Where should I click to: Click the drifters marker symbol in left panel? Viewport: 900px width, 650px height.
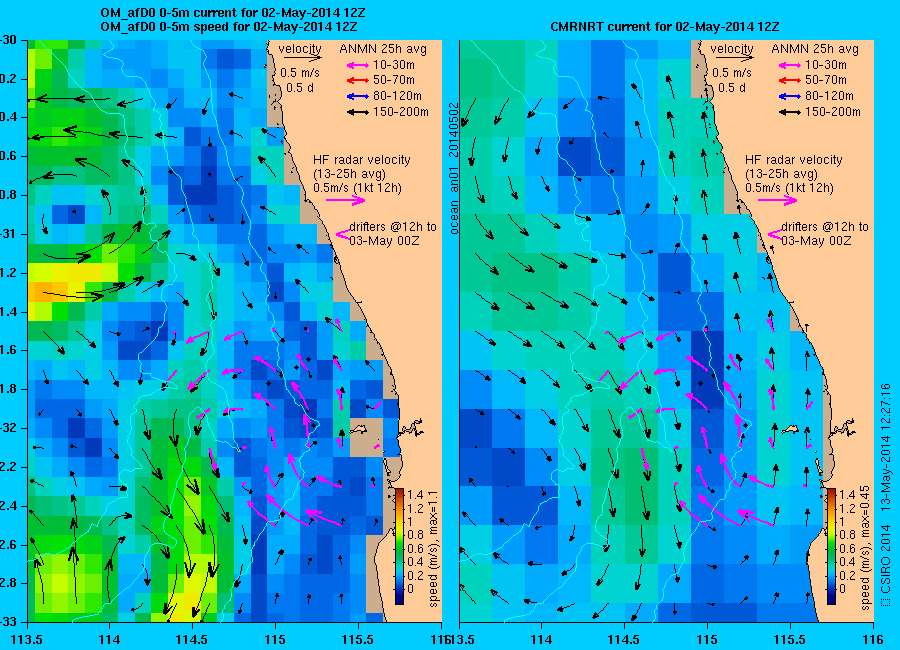[x=343, y=234]
